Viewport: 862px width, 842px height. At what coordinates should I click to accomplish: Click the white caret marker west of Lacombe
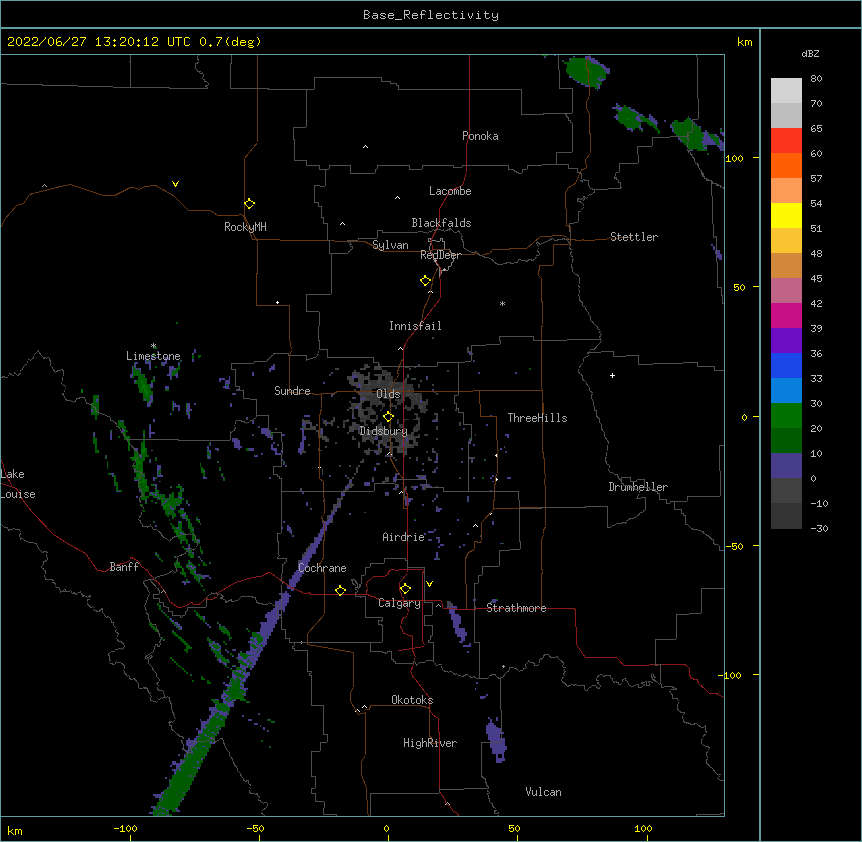point(397,197)
